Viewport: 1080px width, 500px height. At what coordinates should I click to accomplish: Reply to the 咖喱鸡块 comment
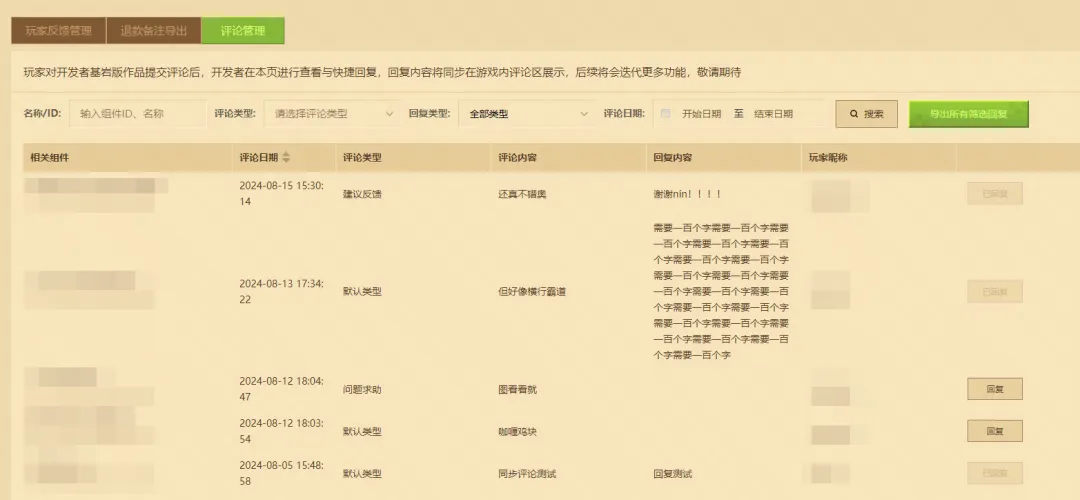click(994, 431)
